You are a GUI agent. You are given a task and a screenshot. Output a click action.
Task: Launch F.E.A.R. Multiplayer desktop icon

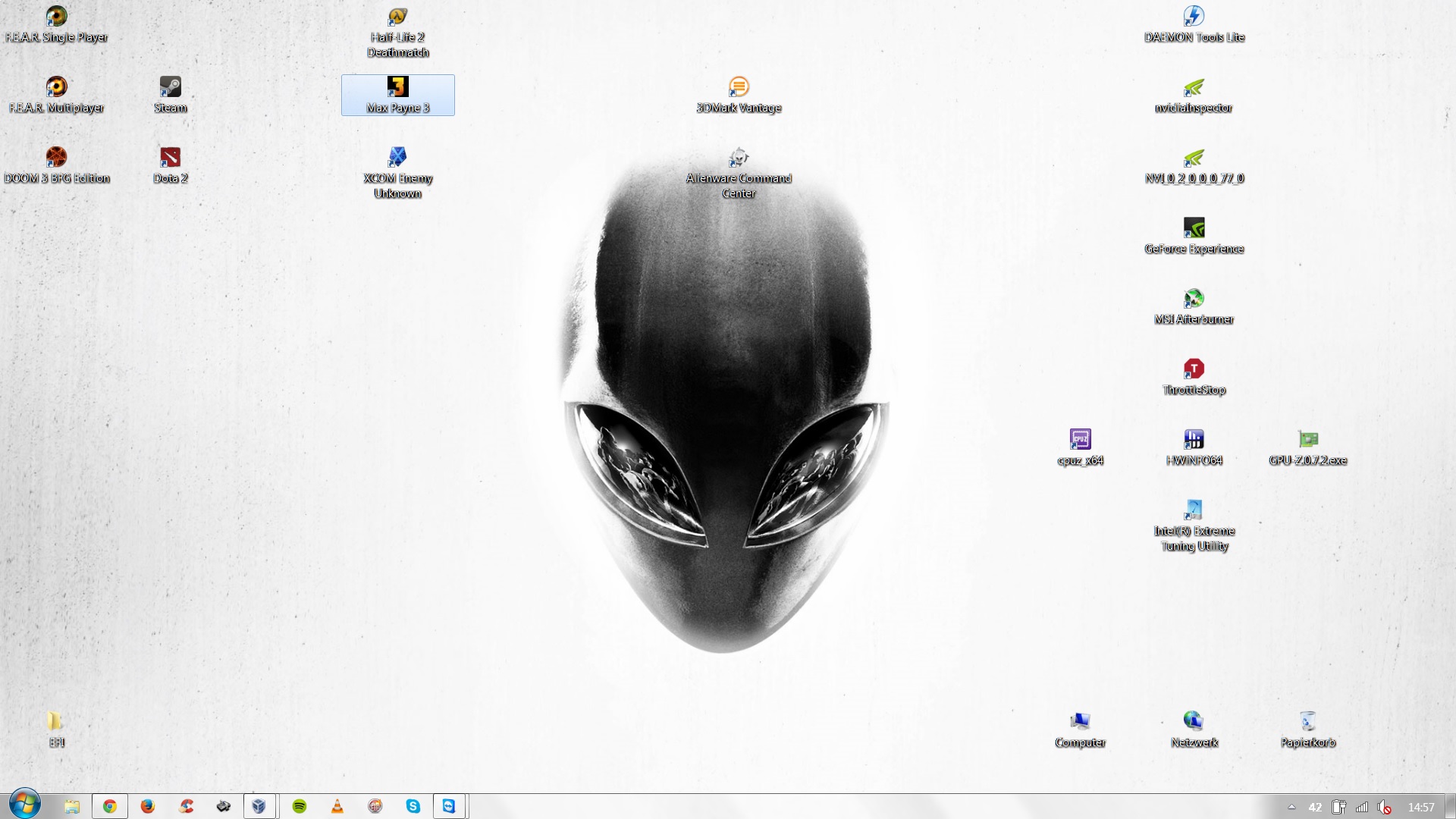click(57, 95)
